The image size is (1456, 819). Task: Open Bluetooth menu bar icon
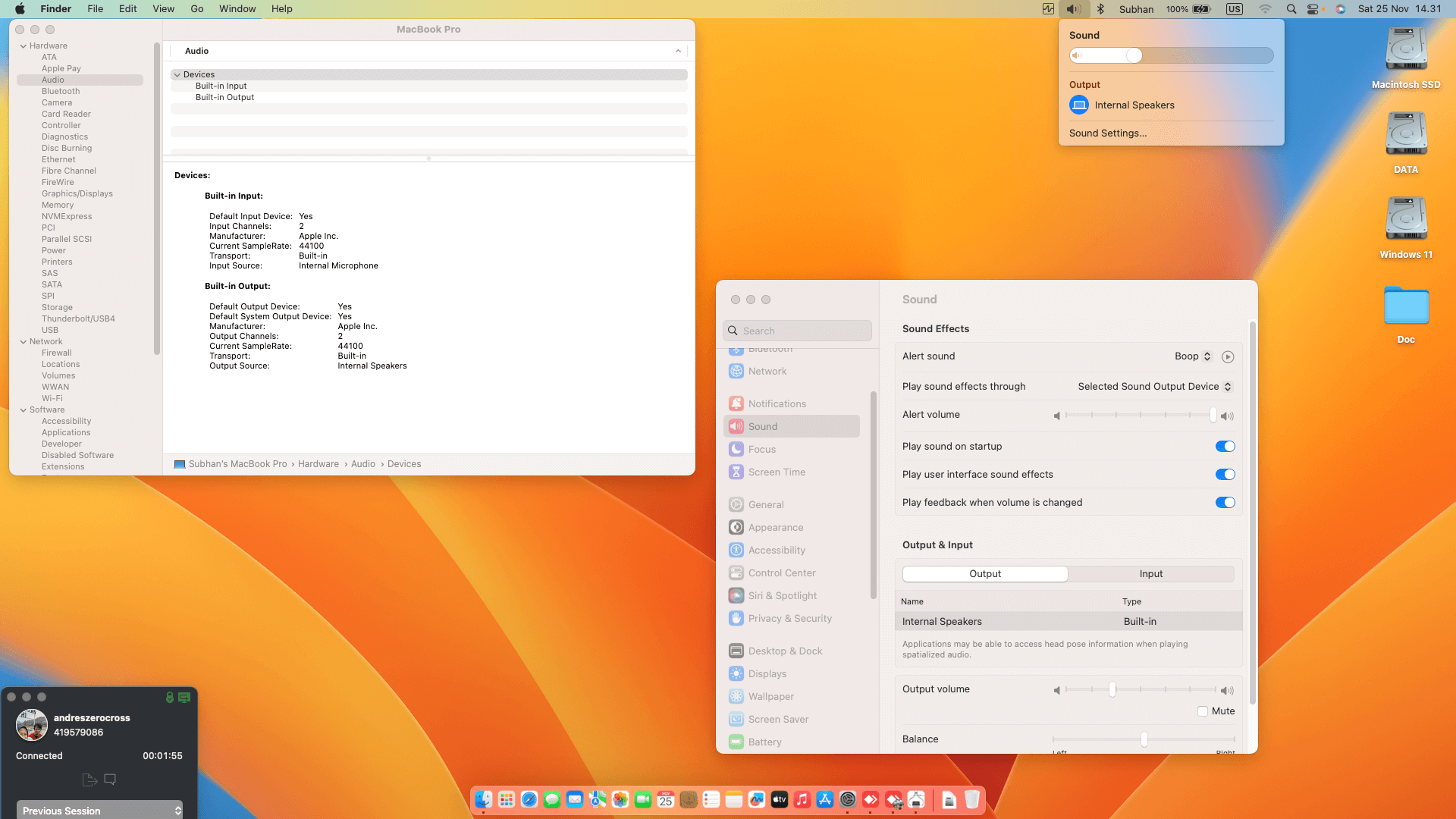pos(1100,9)
